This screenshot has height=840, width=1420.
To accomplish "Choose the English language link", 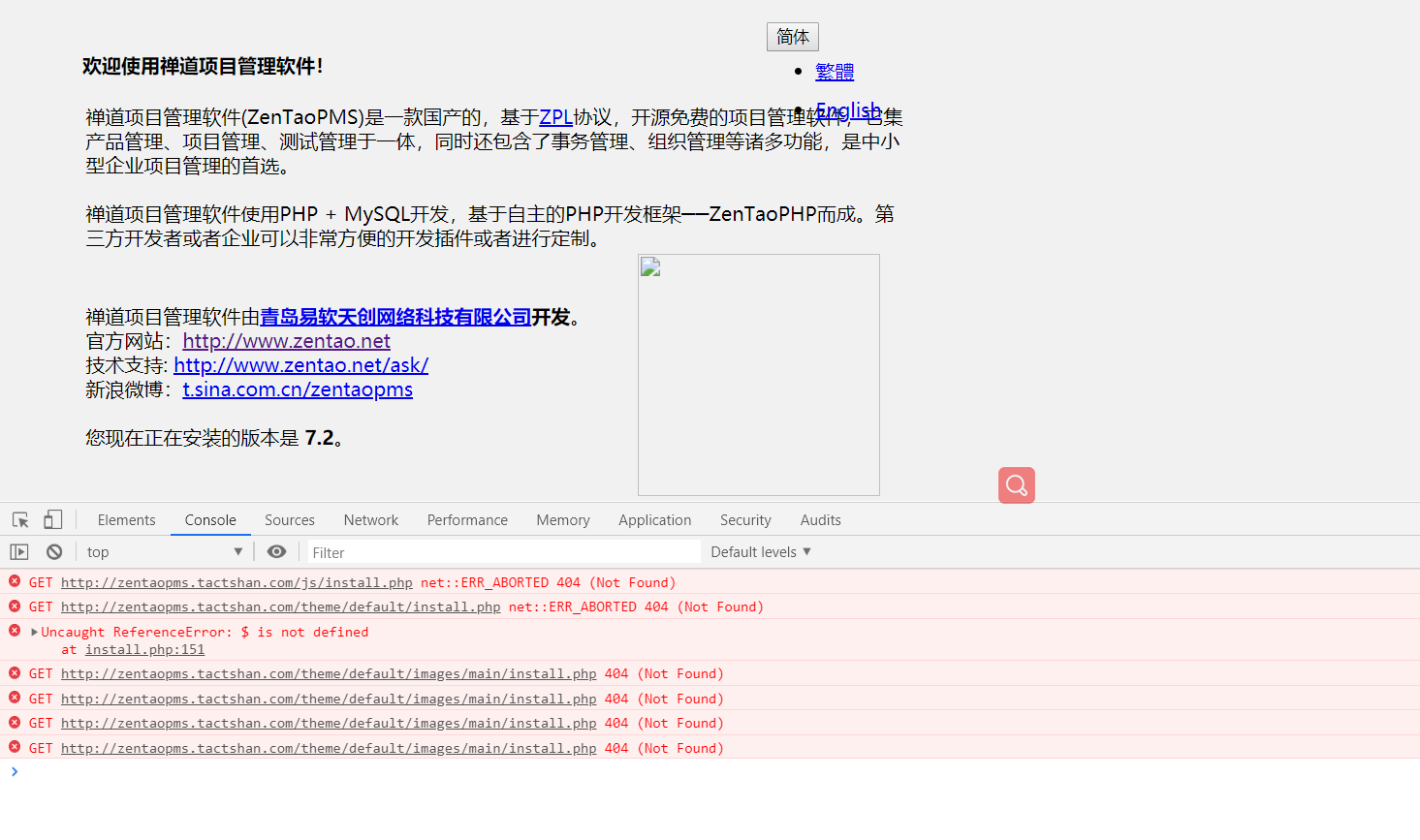I will [x=848, y=110].
